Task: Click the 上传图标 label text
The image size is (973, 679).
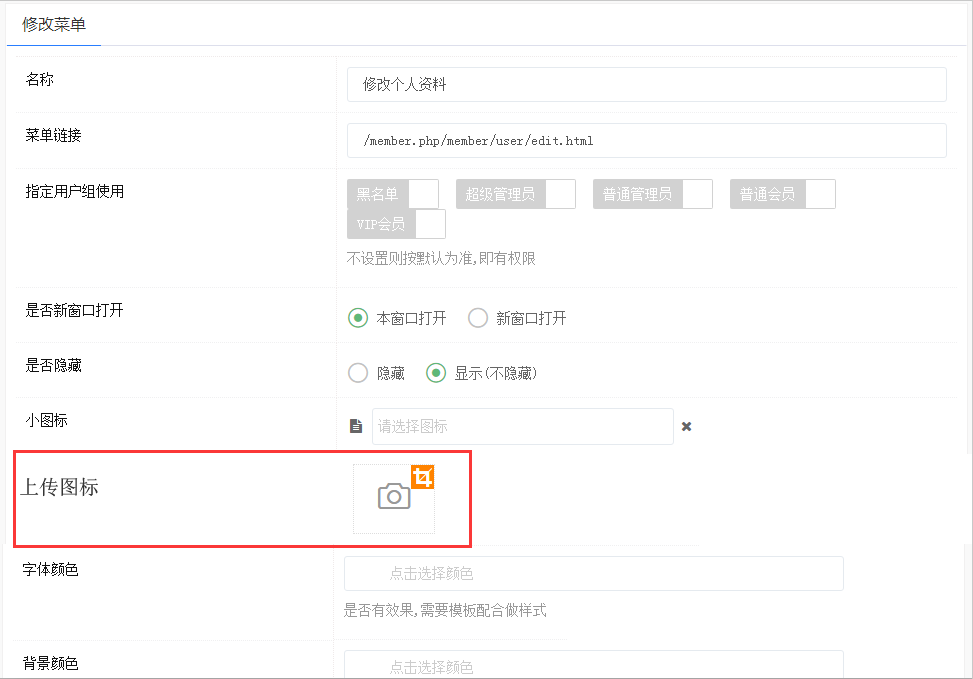Action: pos(60,488)
